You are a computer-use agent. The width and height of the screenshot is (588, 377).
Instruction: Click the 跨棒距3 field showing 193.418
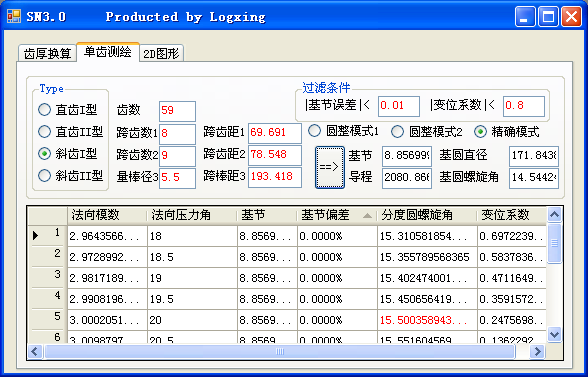tap(275, 177)
